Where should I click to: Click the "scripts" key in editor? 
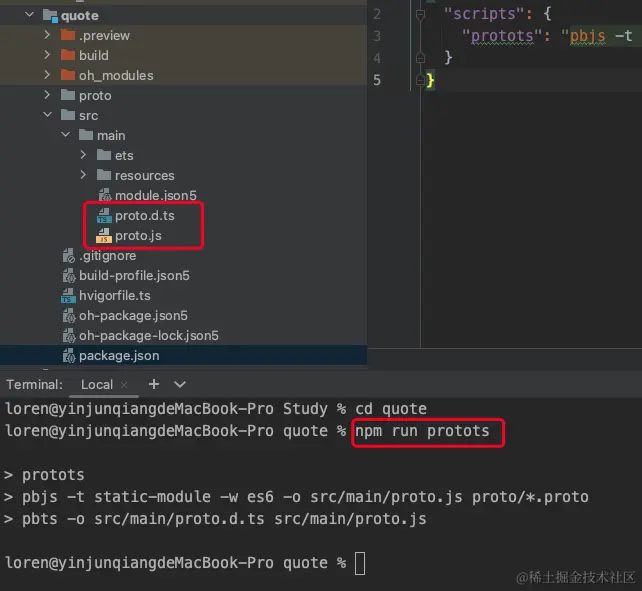(485, 14)
